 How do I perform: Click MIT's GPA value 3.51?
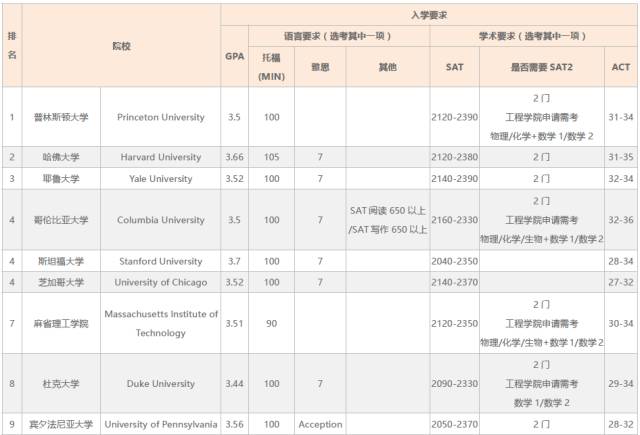click(234, 323)
